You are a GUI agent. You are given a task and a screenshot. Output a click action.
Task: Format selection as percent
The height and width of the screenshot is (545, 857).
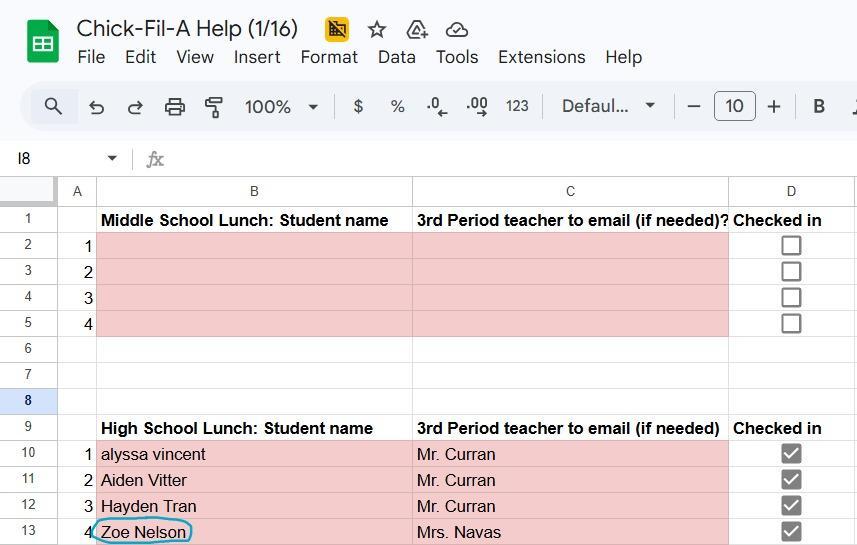398,106
